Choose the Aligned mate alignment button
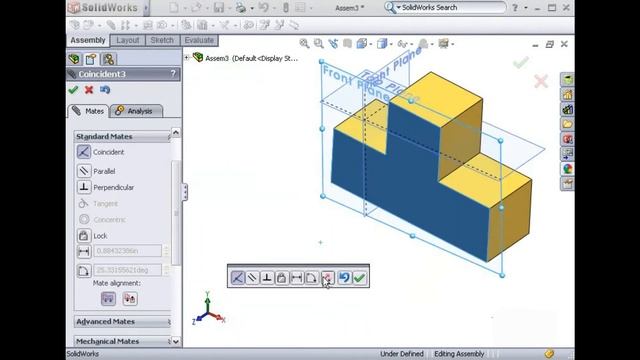The height and width of the screenshot is (360, 640). click(x=108, y=299)
